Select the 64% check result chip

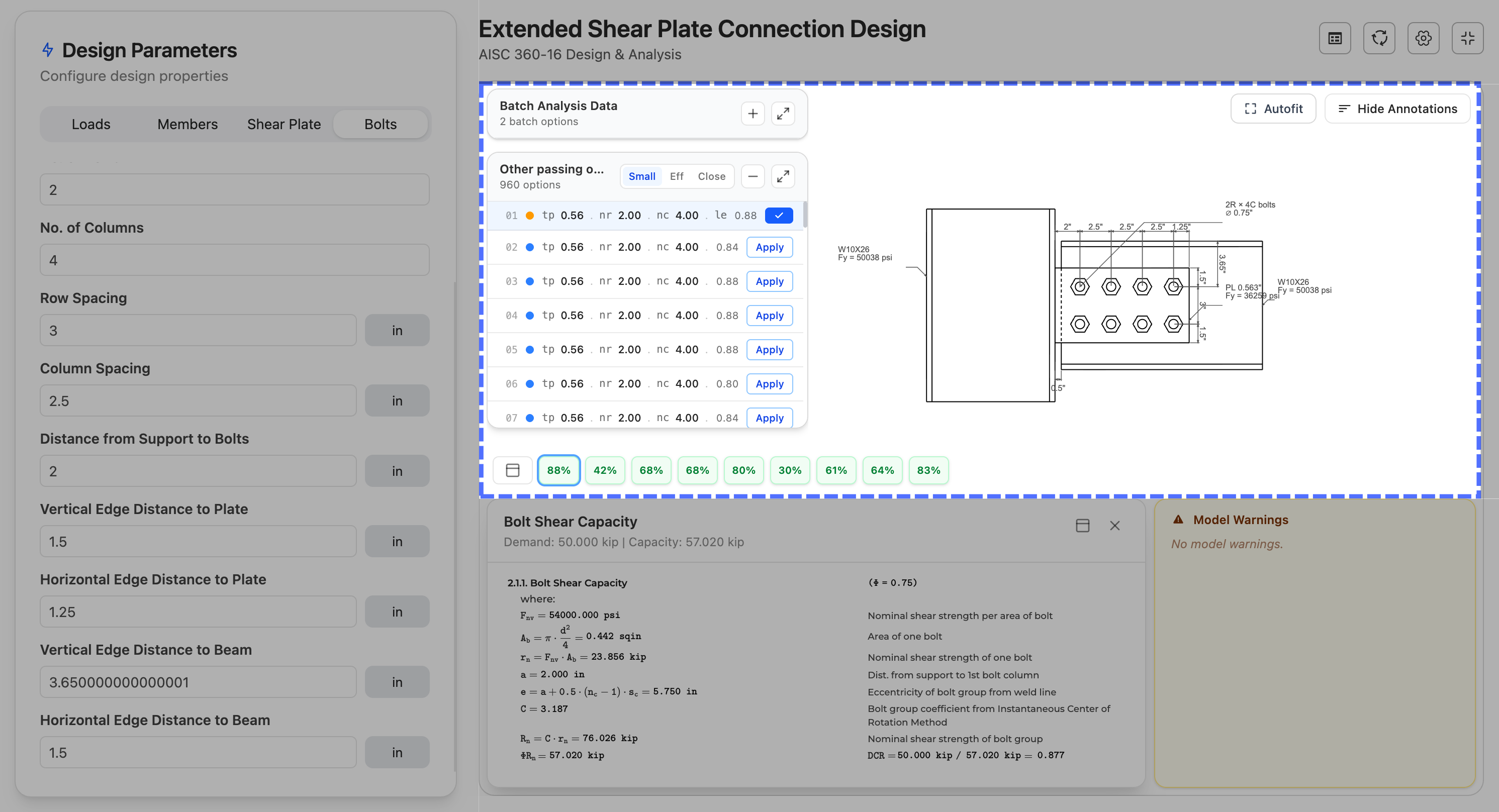(882, 470)
